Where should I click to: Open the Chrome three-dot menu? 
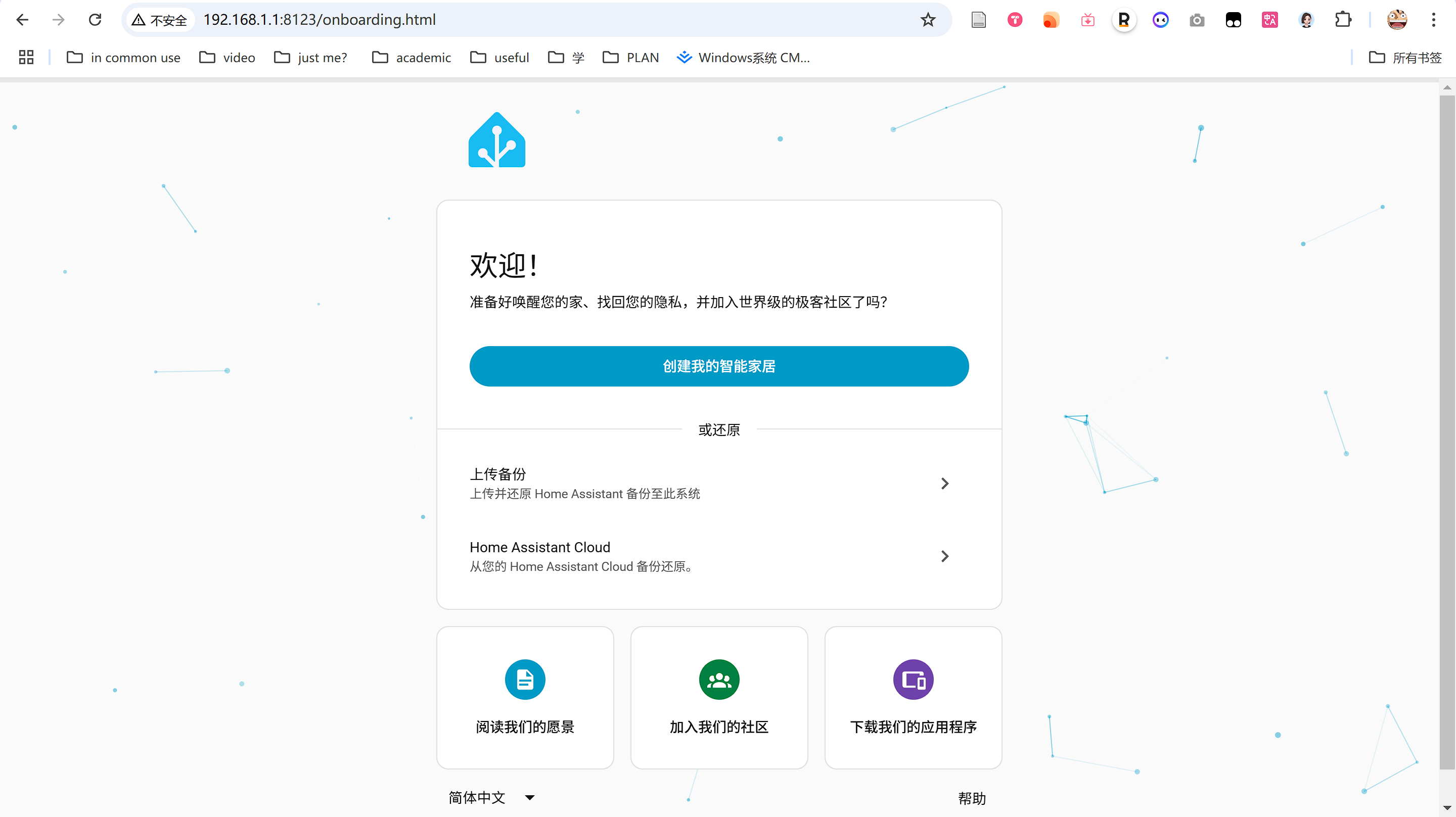[1433, 20]
